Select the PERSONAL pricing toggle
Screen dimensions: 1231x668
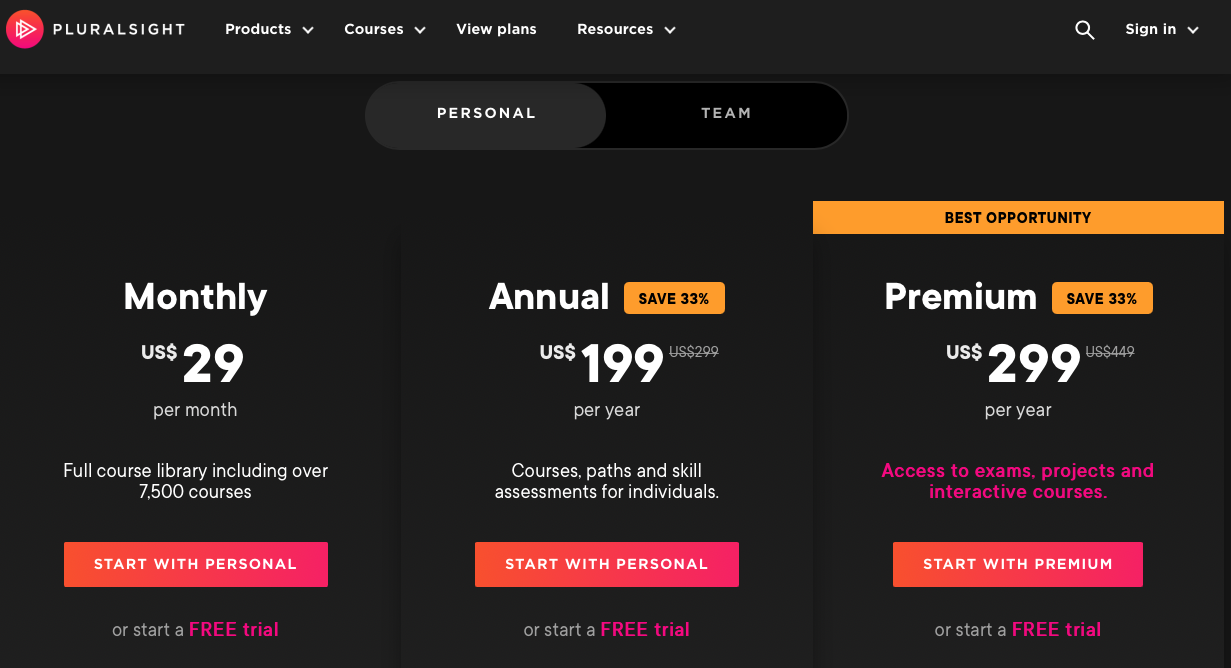tap(486, 113)
